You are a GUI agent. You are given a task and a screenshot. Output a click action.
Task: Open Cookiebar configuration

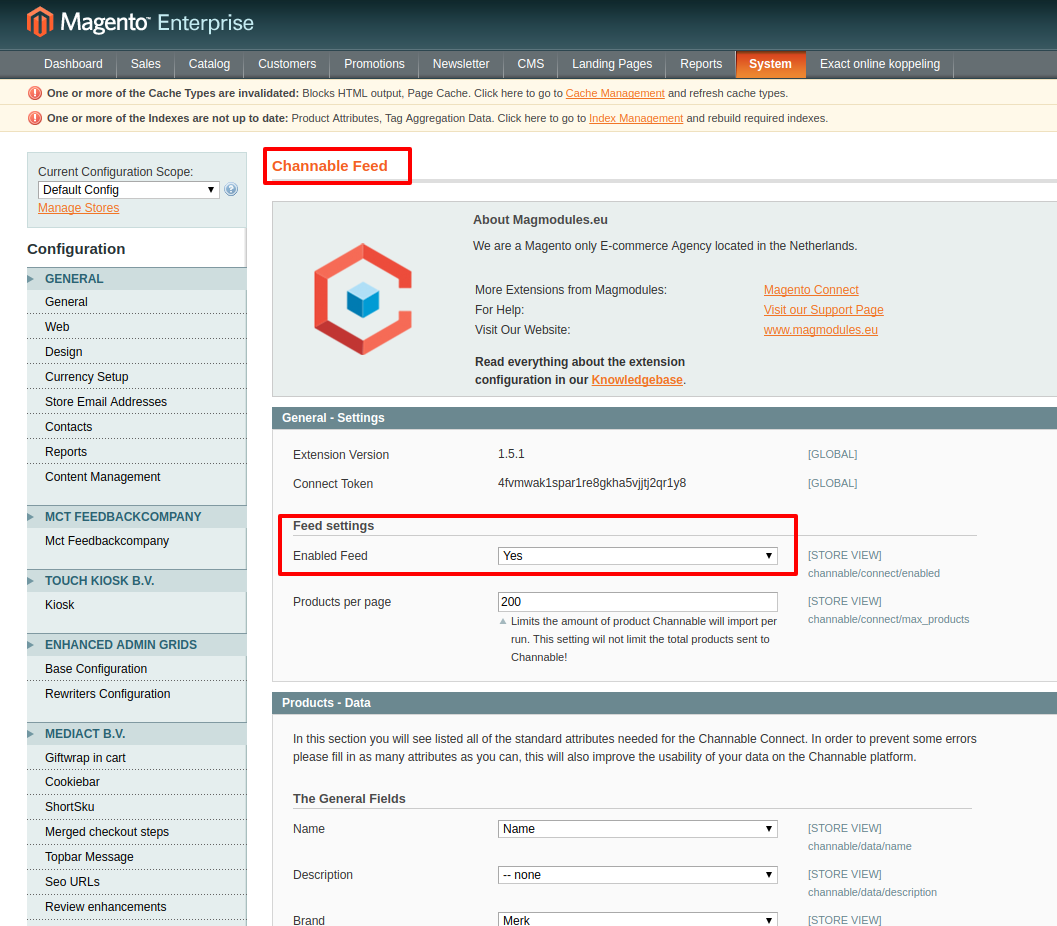(137, 782)
